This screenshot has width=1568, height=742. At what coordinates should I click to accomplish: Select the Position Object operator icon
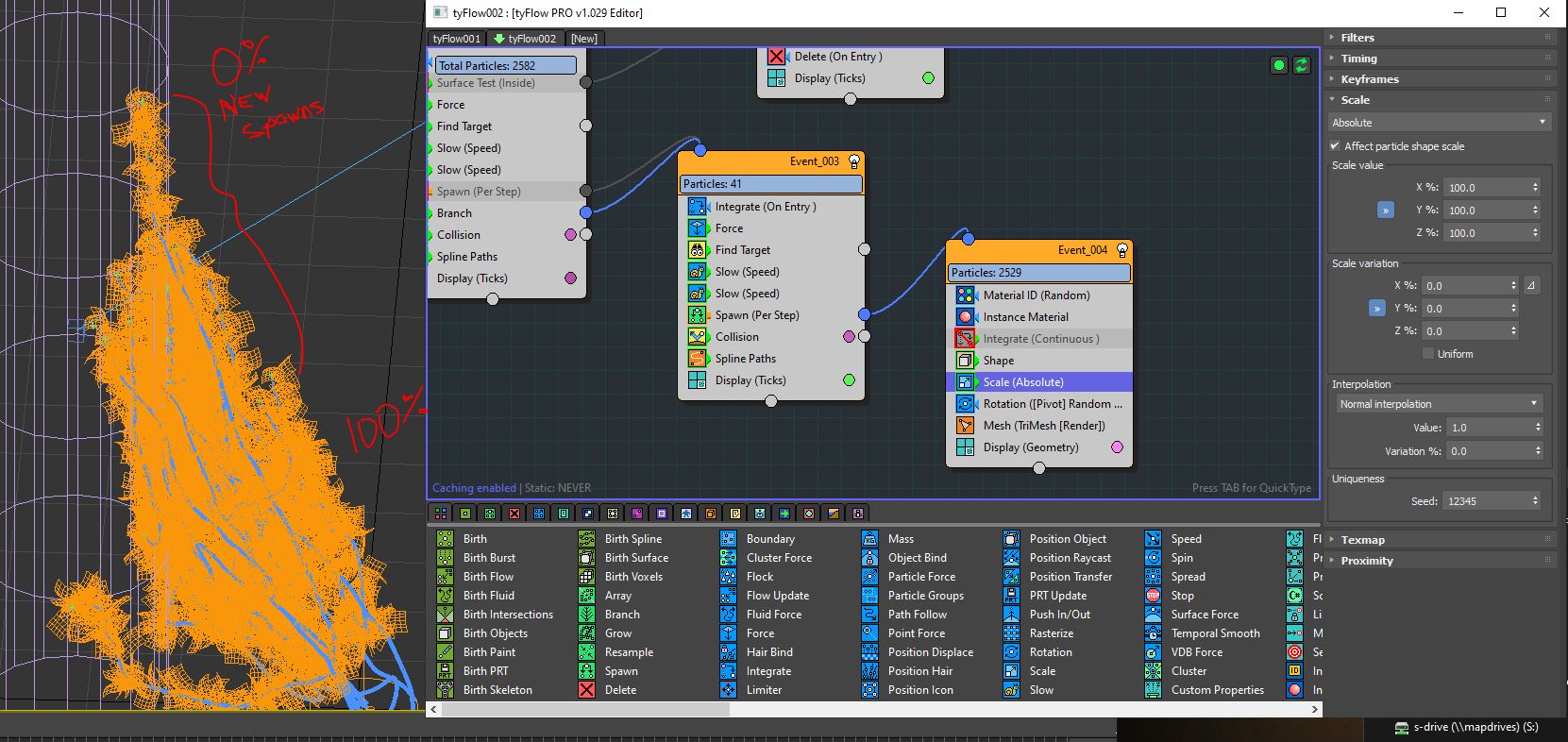tap(1011, 539)
